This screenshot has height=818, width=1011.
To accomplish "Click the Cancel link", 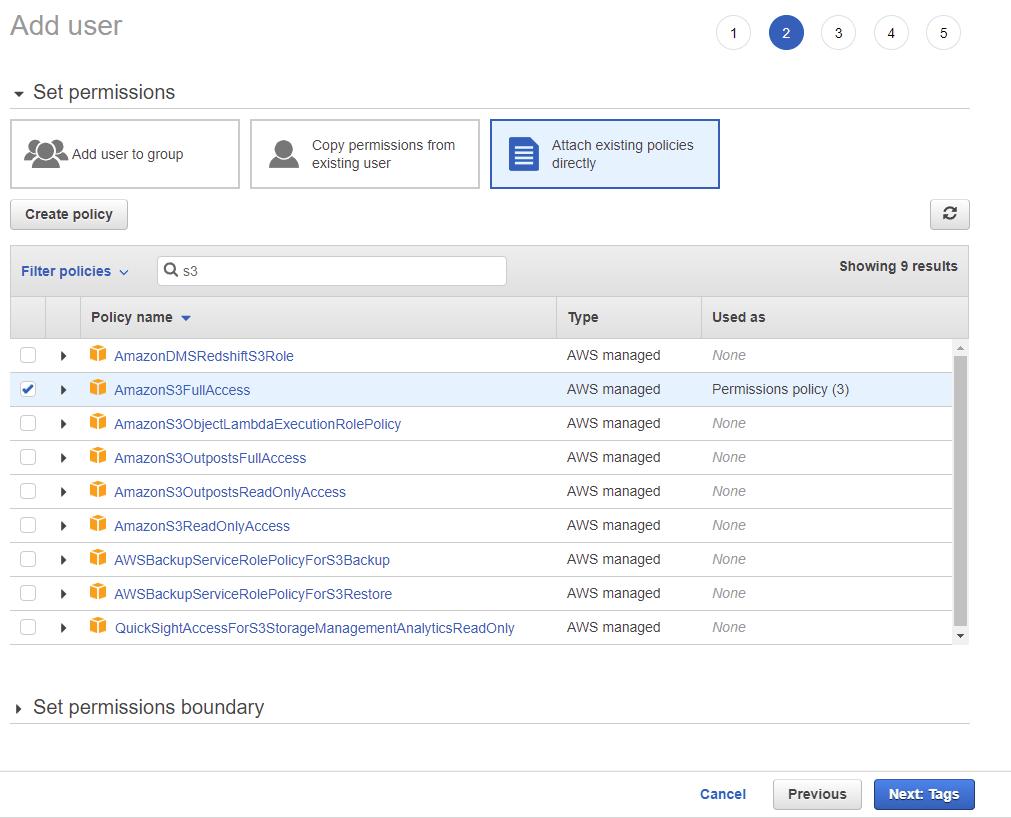I will click(723, 794).
